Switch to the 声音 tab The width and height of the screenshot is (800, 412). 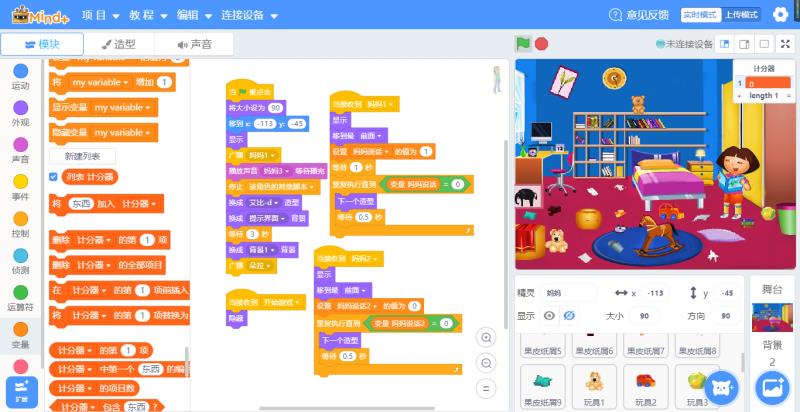(x=194, y=44)
